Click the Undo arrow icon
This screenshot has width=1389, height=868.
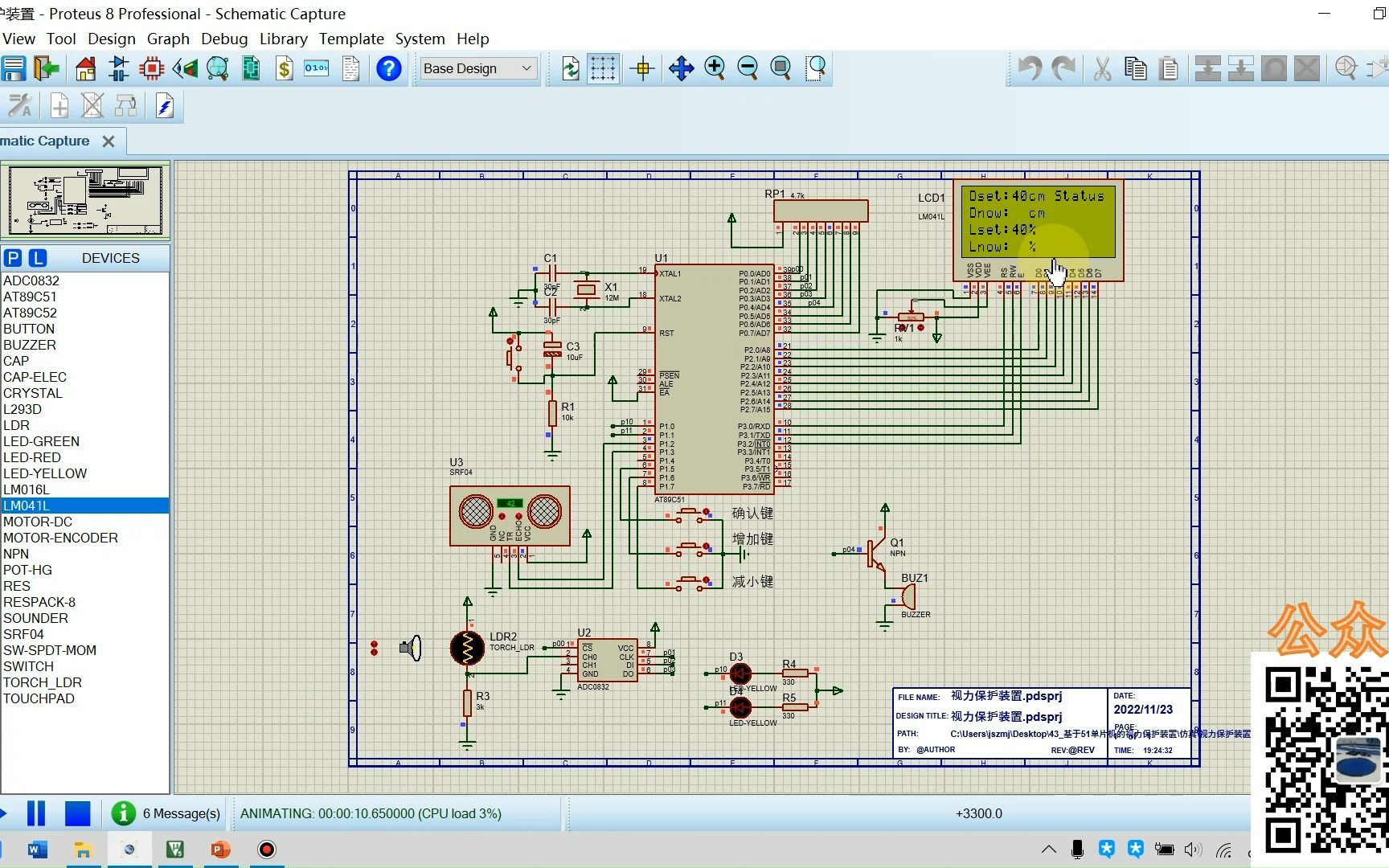point(1030,68)
